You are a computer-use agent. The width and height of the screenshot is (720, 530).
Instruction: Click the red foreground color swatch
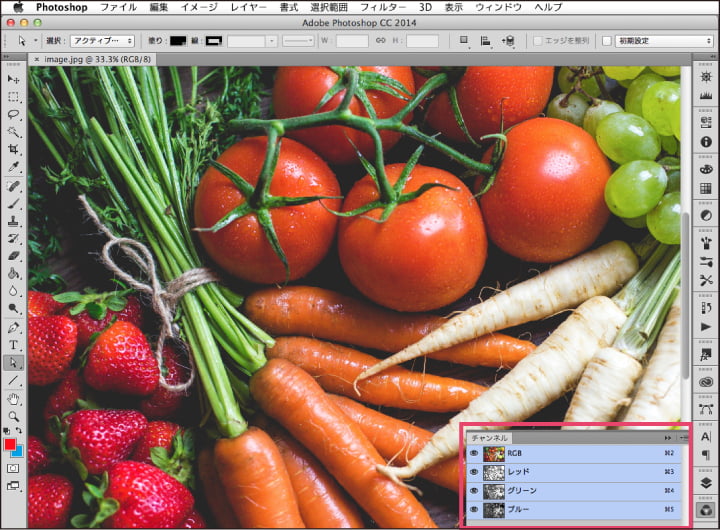click(x=11, y=444)
